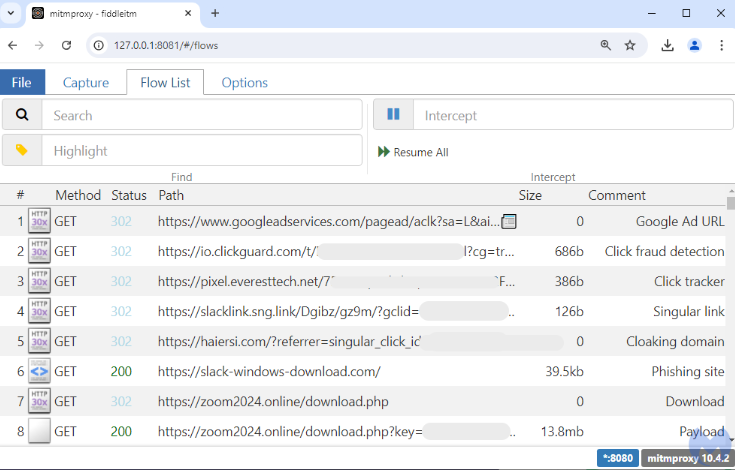This screenshot has height=470, width=735.
Task: Close the mitmproxy browser tab
Action: (x=188, y=13)
